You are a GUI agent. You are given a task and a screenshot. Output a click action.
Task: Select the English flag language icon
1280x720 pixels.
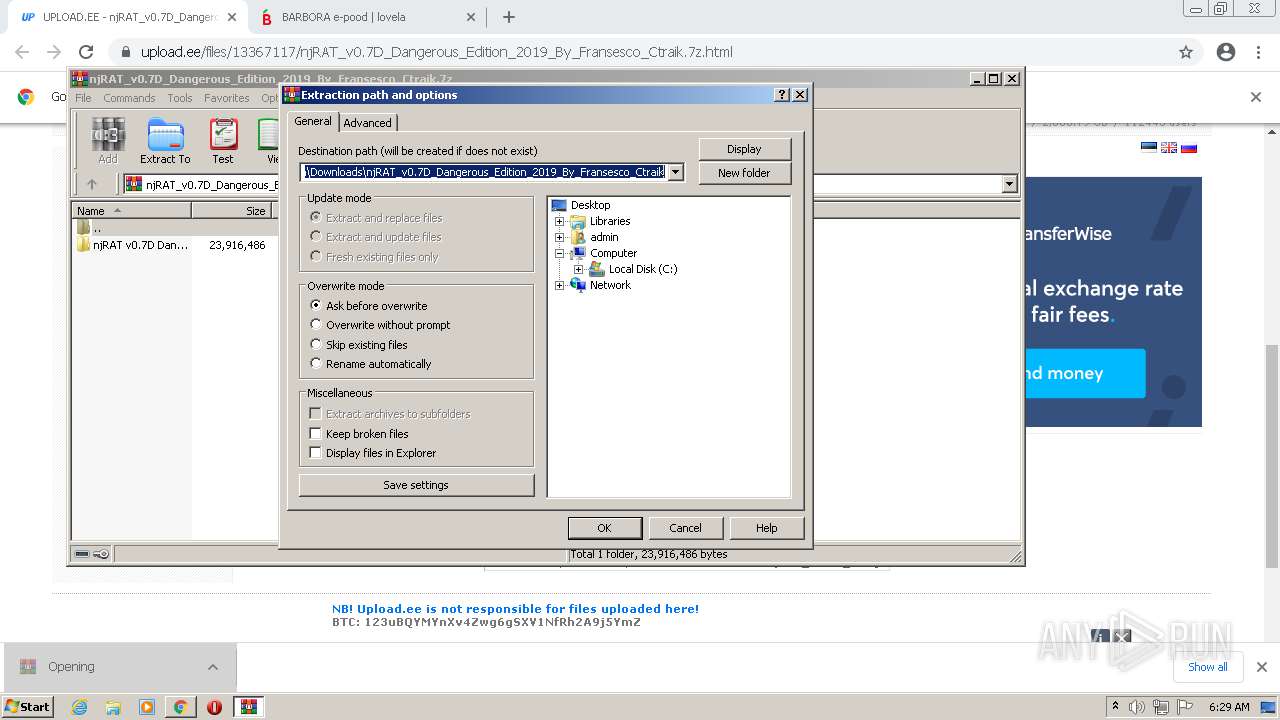tap(1169, 148)
